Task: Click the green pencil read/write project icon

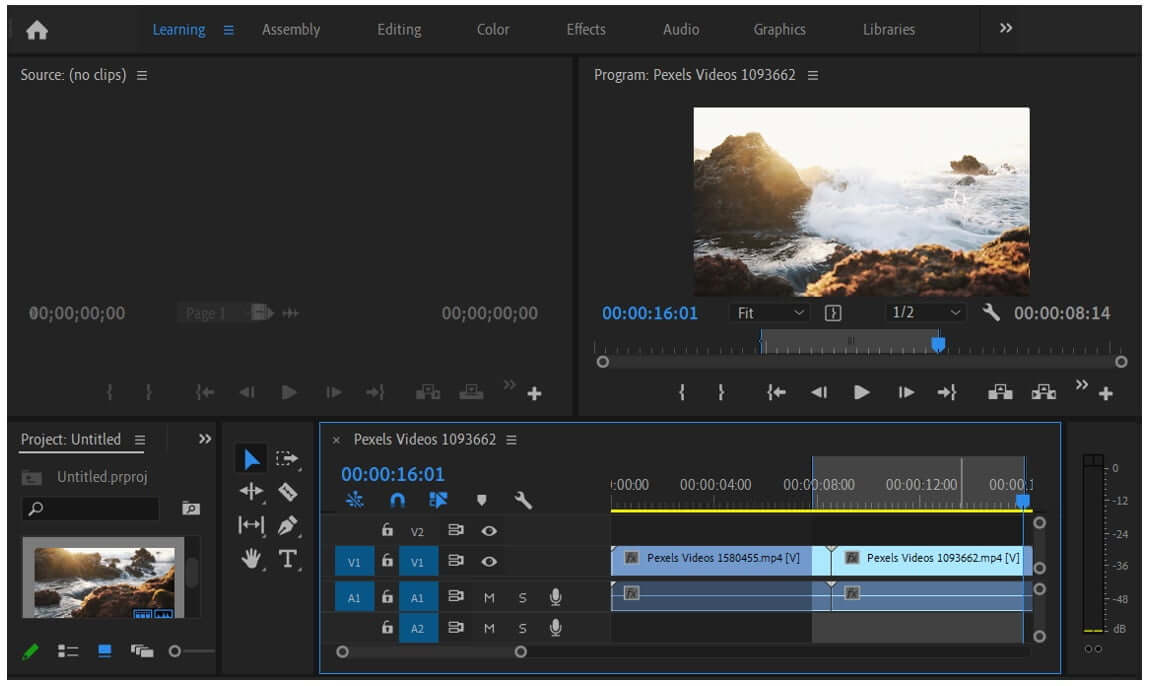Action: [x=30, y=651]
